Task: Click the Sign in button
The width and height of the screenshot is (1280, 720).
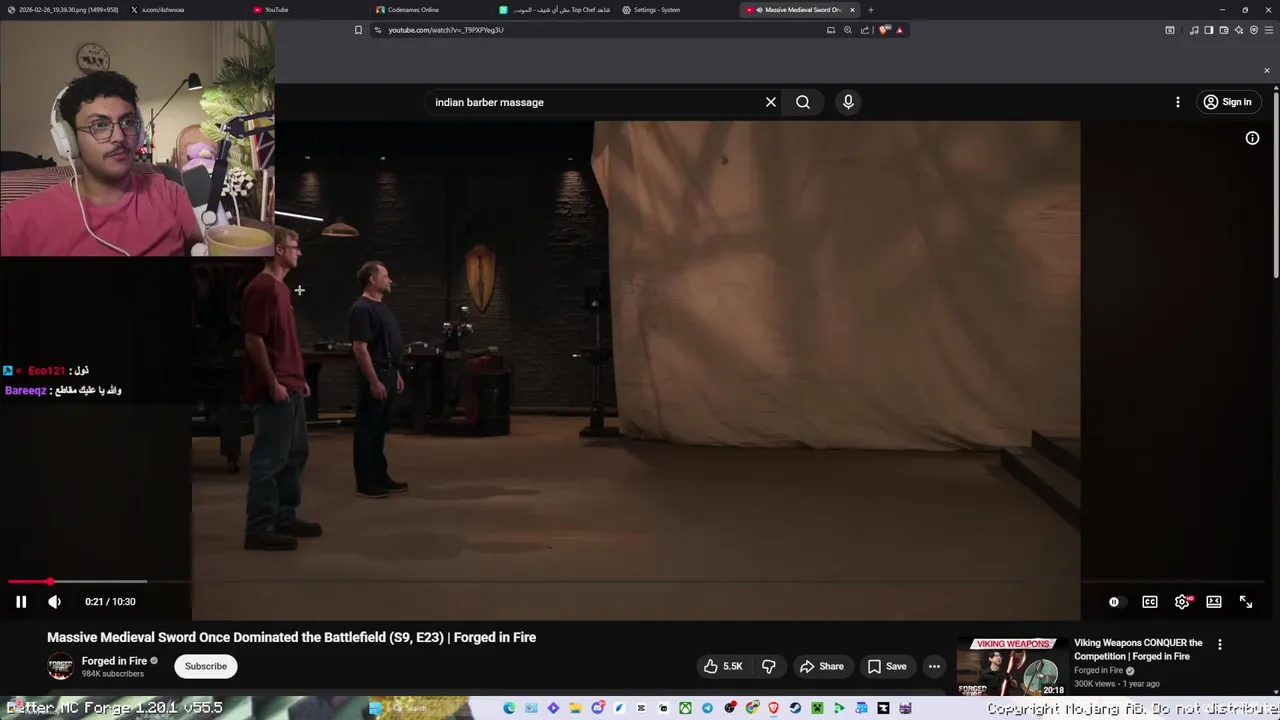Action: tap(1227, 102)
